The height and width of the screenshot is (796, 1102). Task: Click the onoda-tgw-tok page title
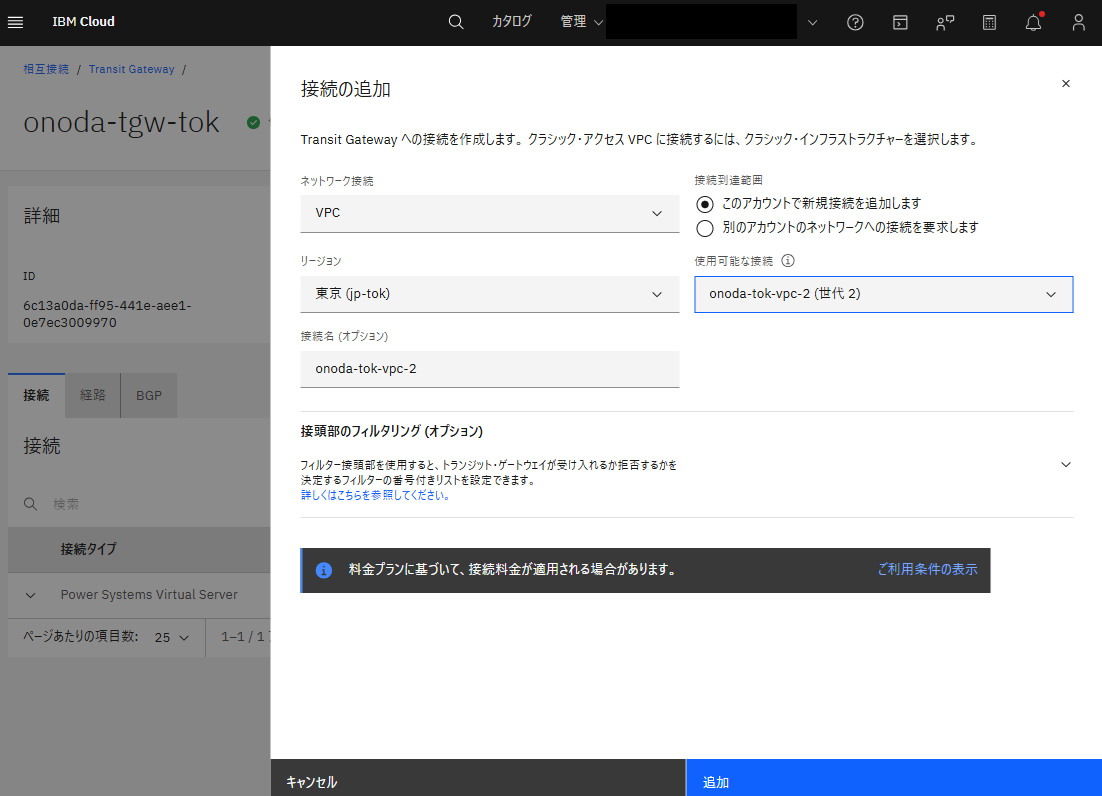121,122
